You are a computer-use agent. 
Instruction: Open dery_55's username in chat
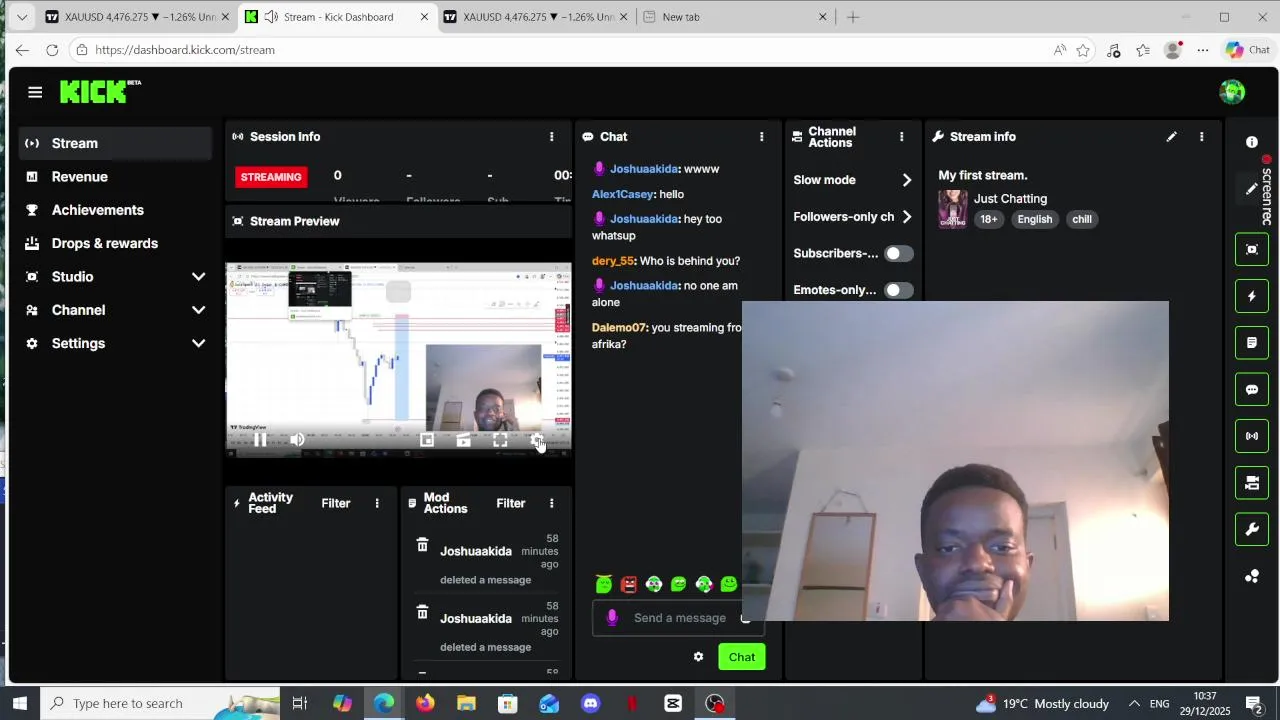tap(613, 261)
